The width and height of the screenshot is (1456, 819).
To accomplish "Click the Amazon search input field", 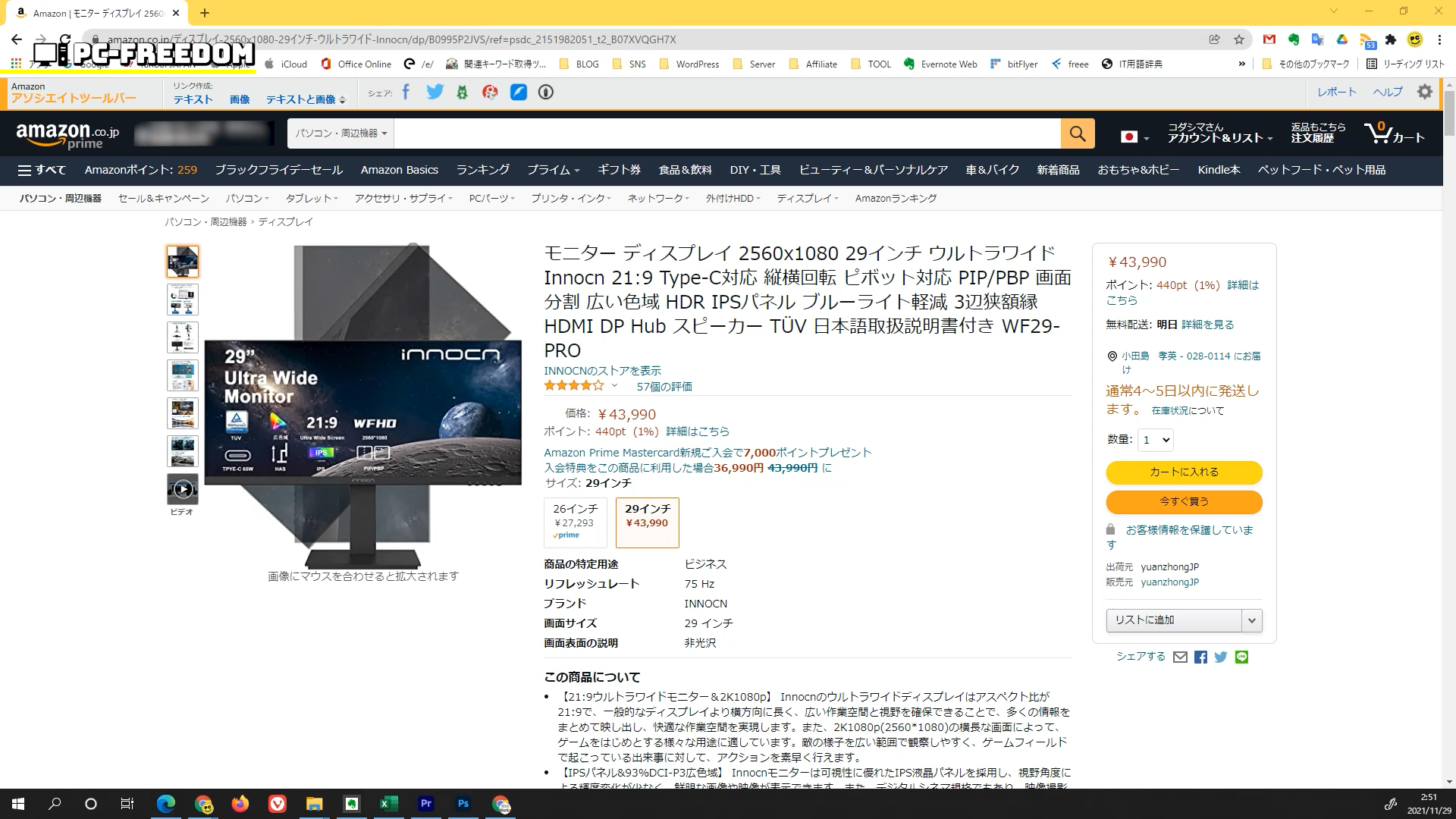I will point(726,133).
